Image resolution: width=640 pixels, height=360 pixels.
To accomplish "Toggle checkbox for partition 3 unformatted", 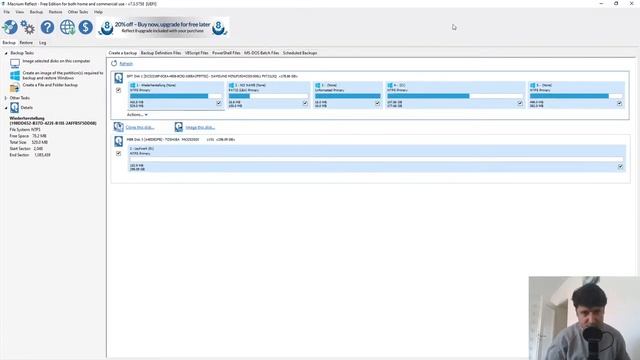I will click(x=378, y=103).
